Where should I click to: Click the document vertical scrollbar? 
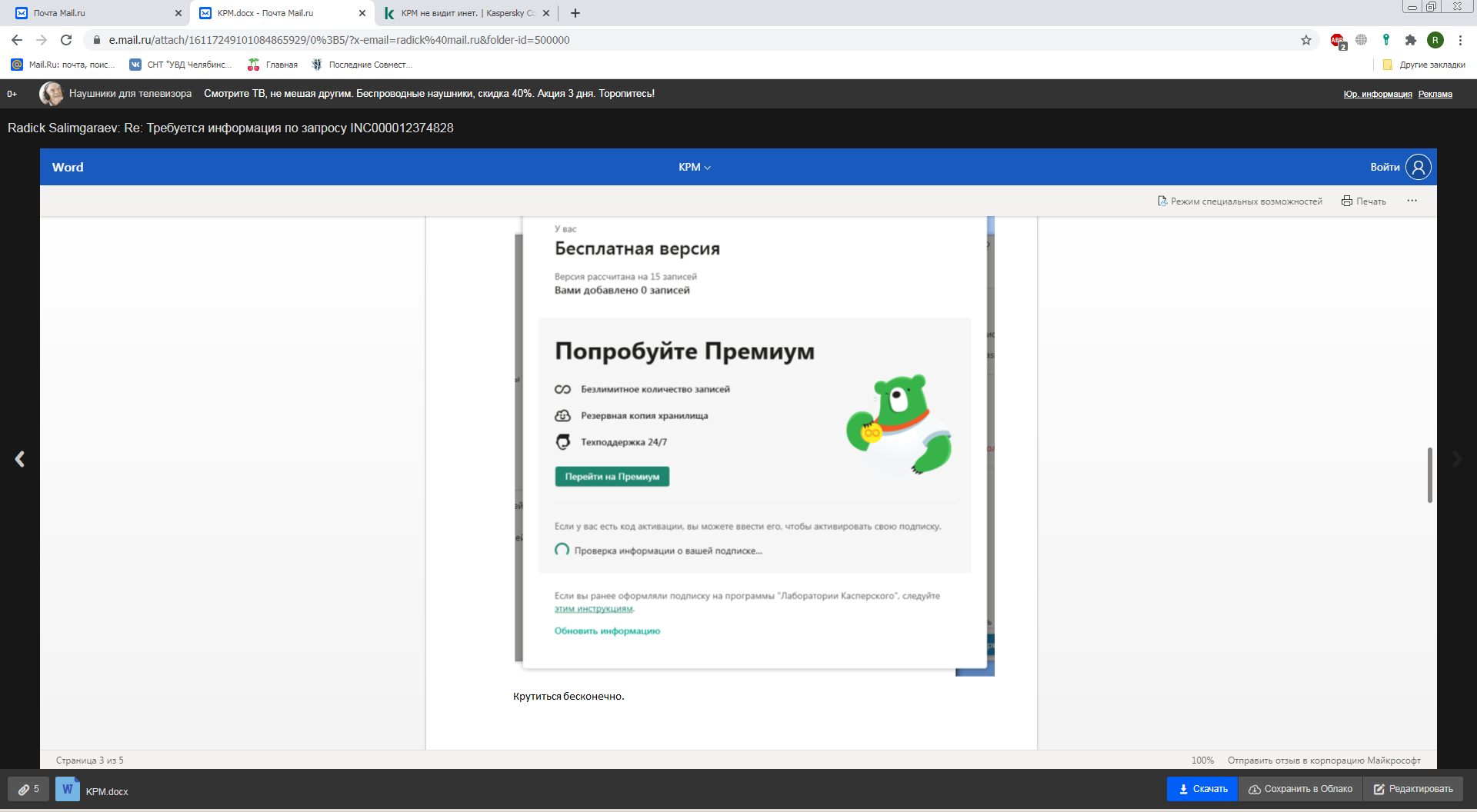[1430, 475]
